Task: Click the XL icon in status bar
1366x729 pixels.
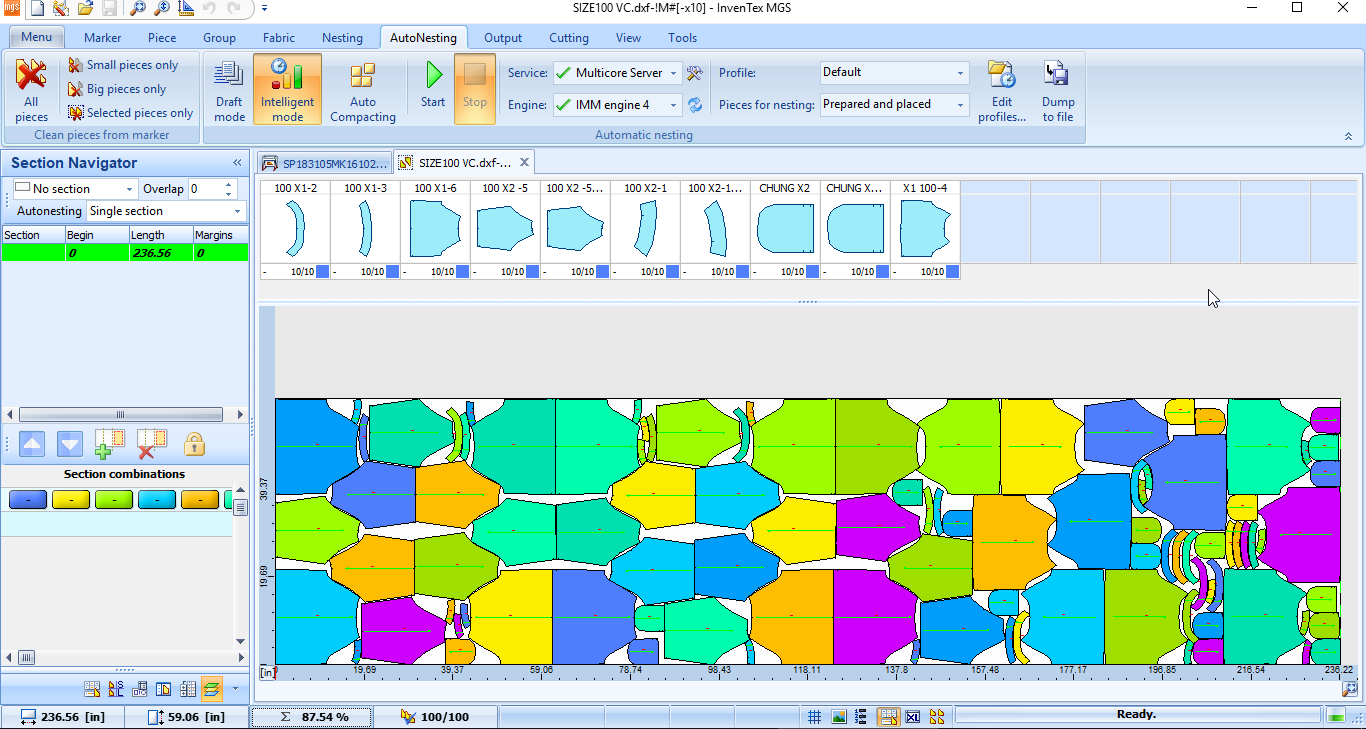Action: click(x=913, y=717)
